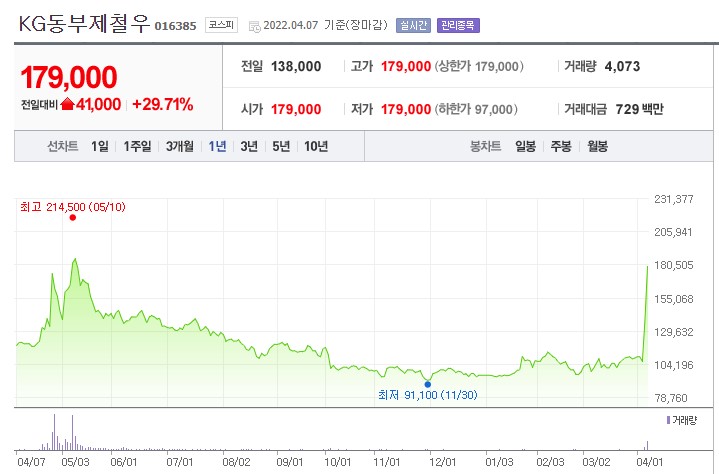719x474 pixels.
Task: Click the 하한가 97,000 text
Action: (x=476, y=109)
